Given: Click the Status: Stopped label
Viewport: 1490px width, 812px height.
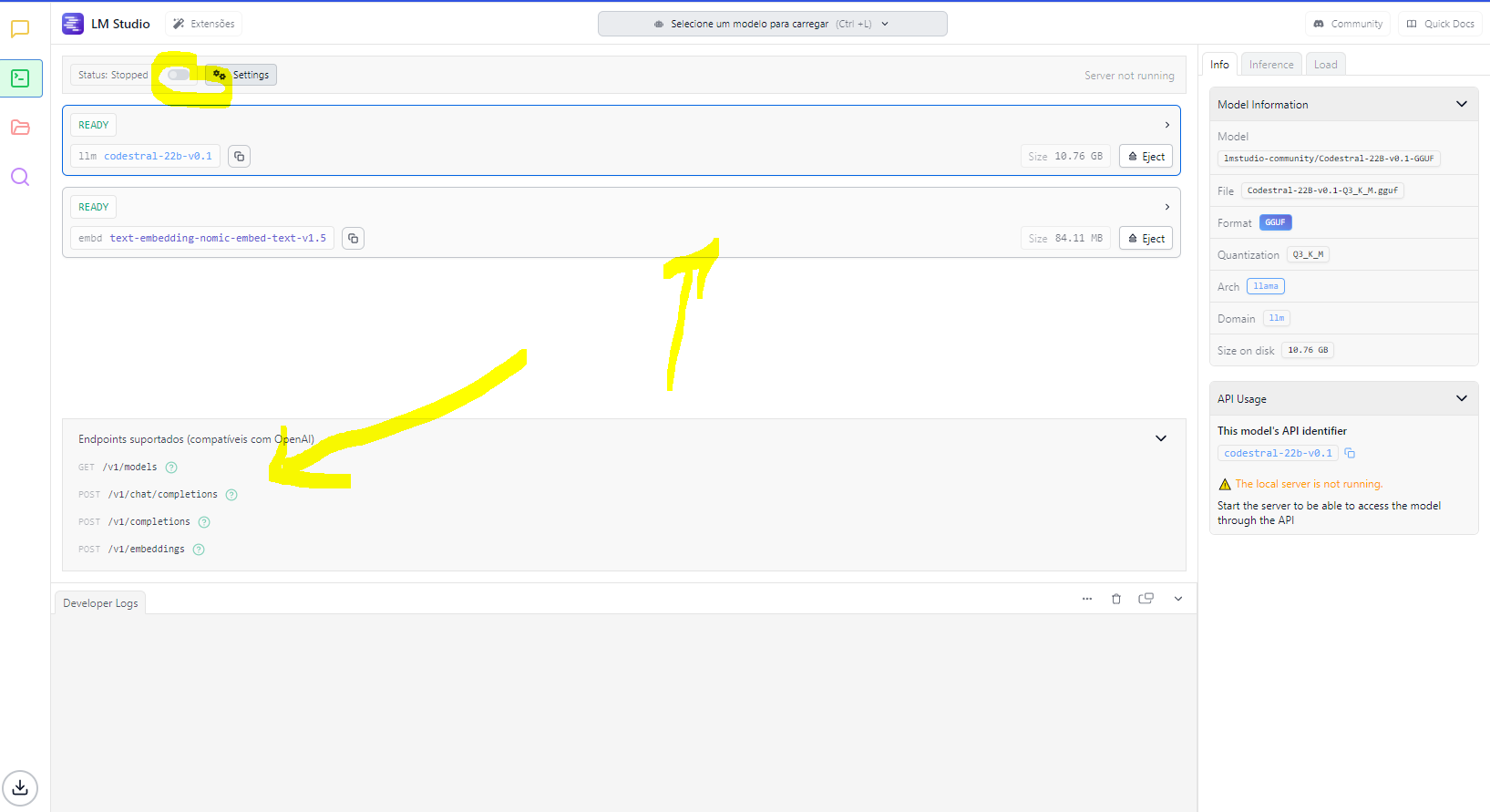Looking at the screenshot, I should point(113,75).
